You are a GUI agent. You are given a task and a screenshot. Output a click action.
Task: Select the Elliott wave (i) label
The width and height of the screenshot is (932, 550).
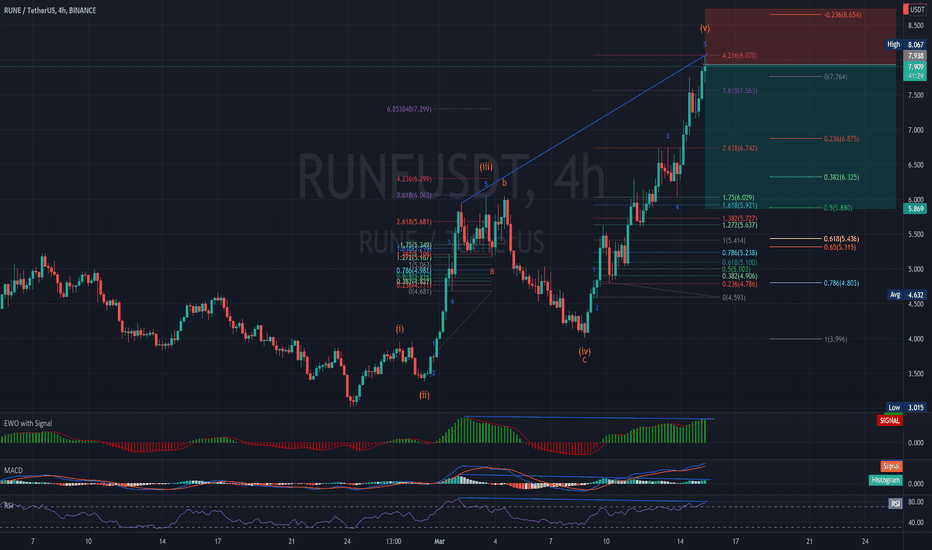(x=399, y=329)
